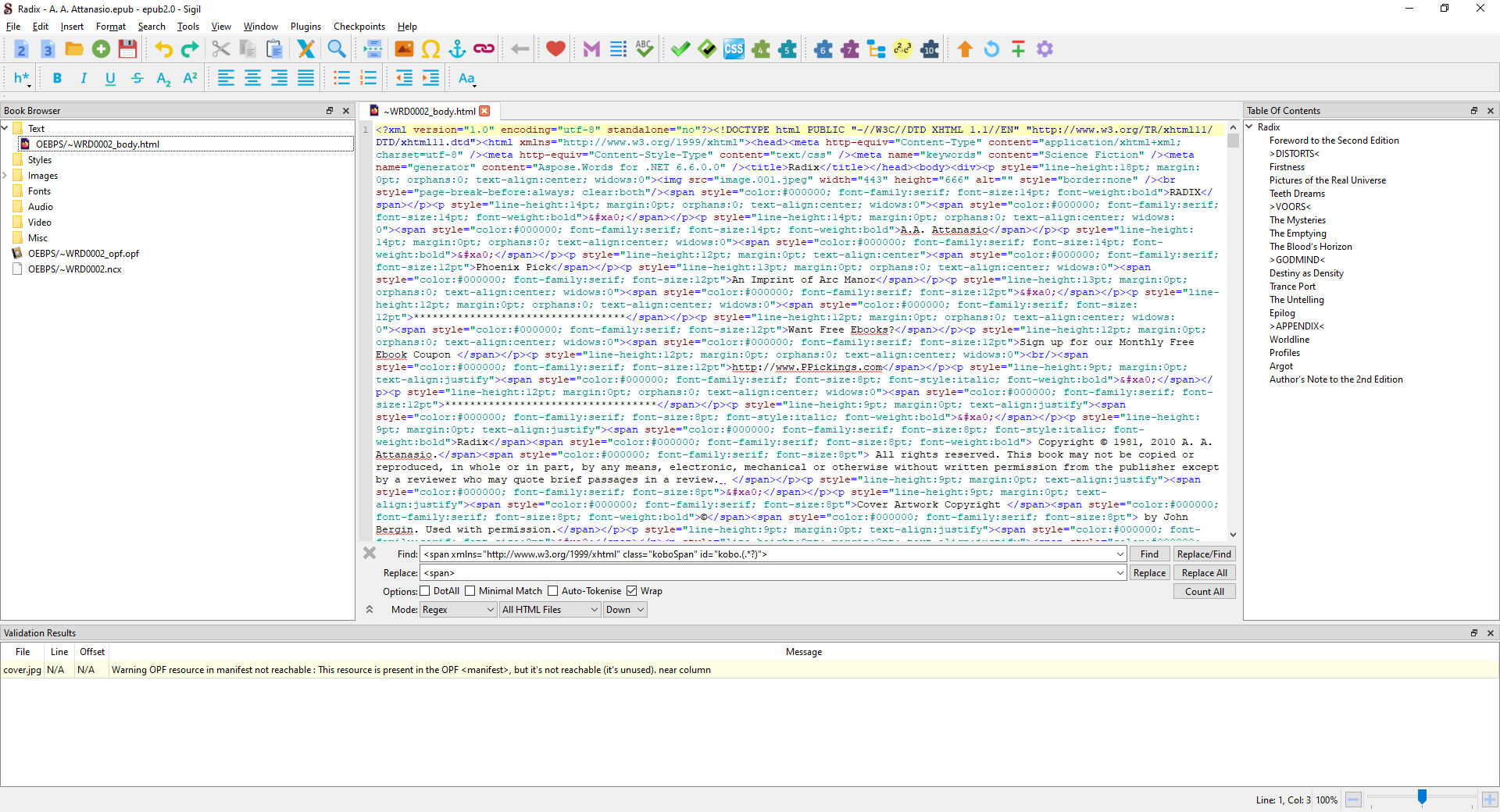Click the yellow Python plugin icon
Viewport: 1500px width, 812px height.
coord(902,49)
